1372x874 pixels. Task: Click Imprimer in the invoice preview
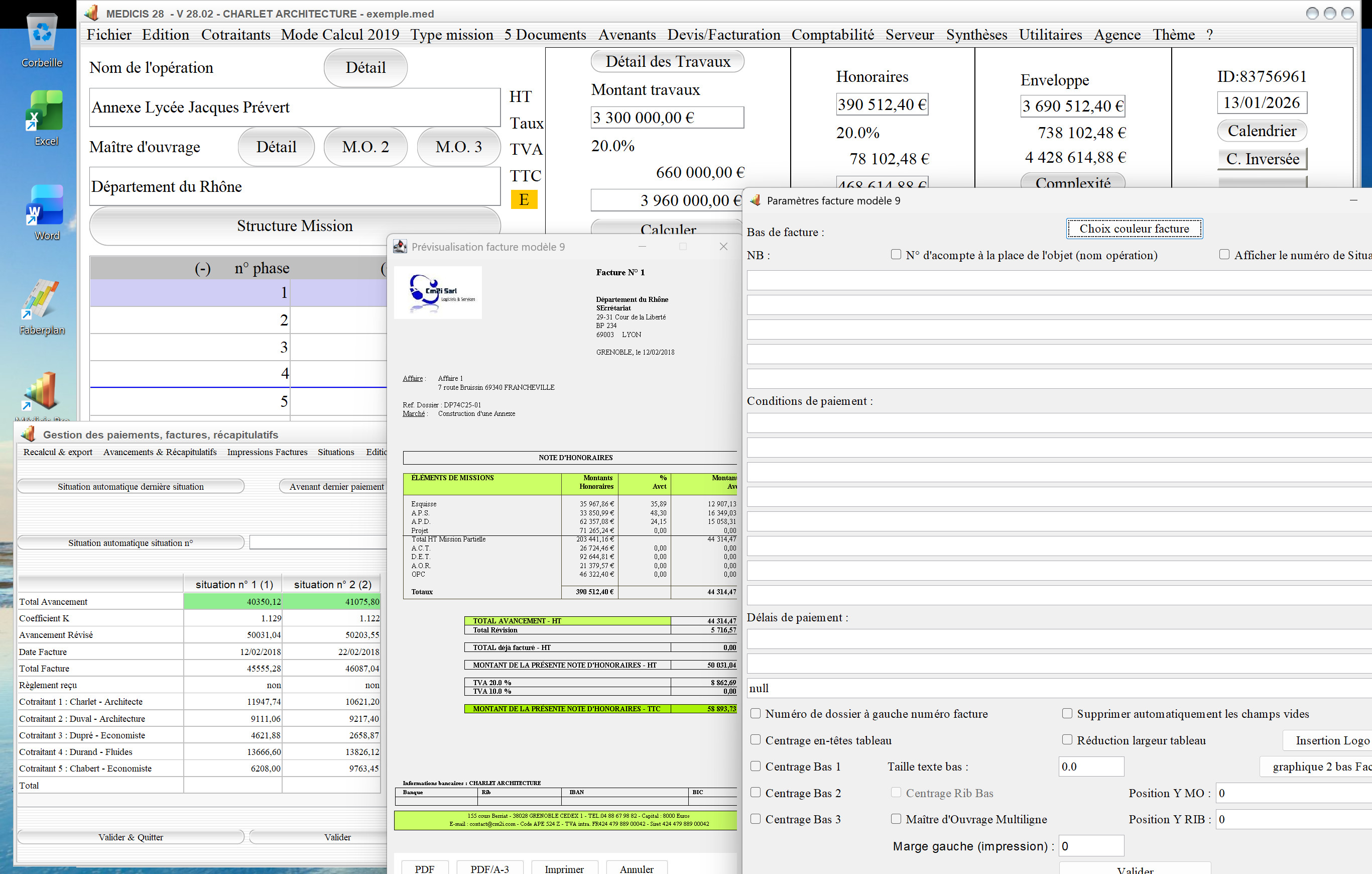click(x=564, y=868)
